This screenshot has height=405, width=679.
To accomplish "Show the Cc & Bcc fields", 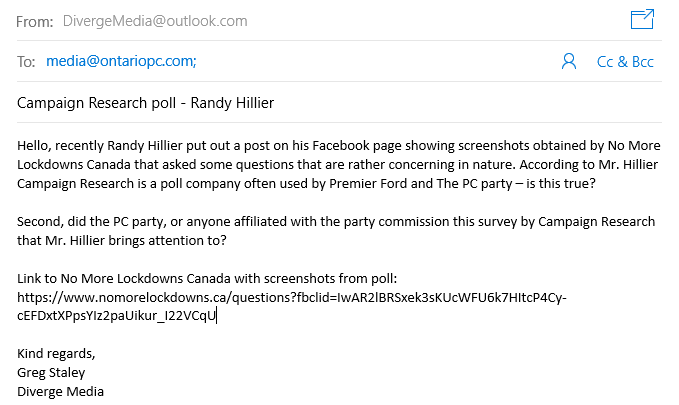I will tap(625, 62).
